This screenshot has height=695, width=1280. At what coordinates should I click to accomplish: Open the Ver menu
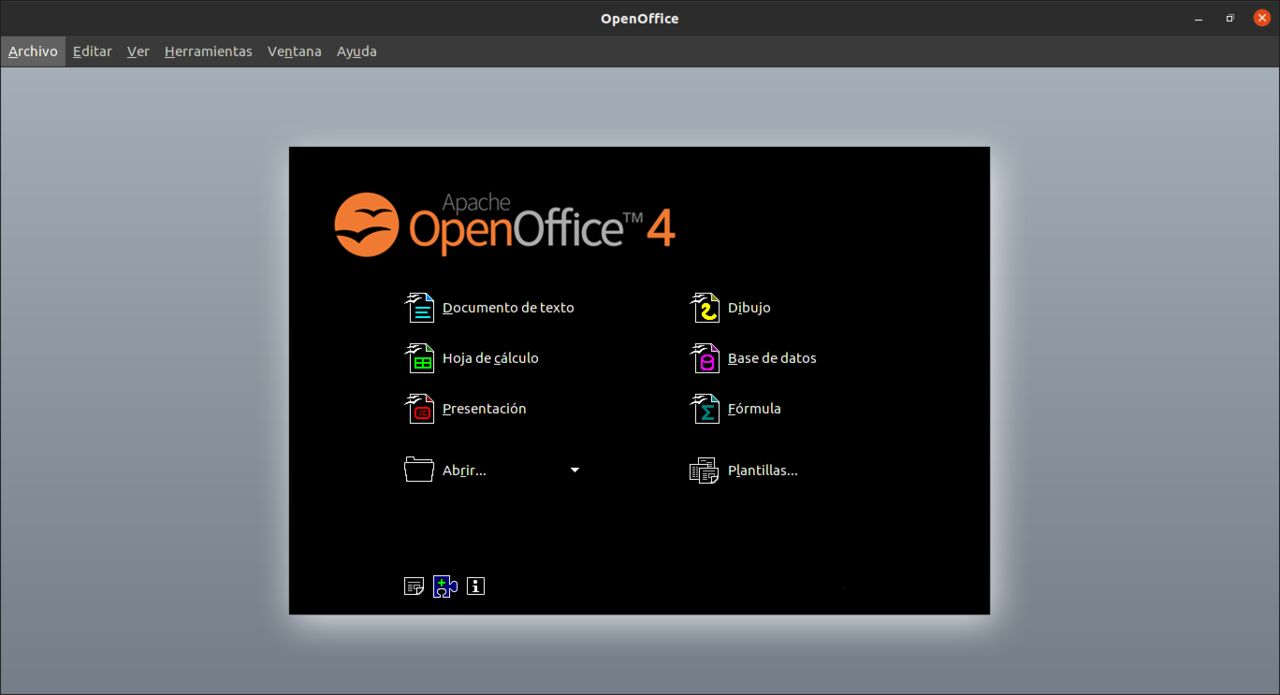[138, 51]
